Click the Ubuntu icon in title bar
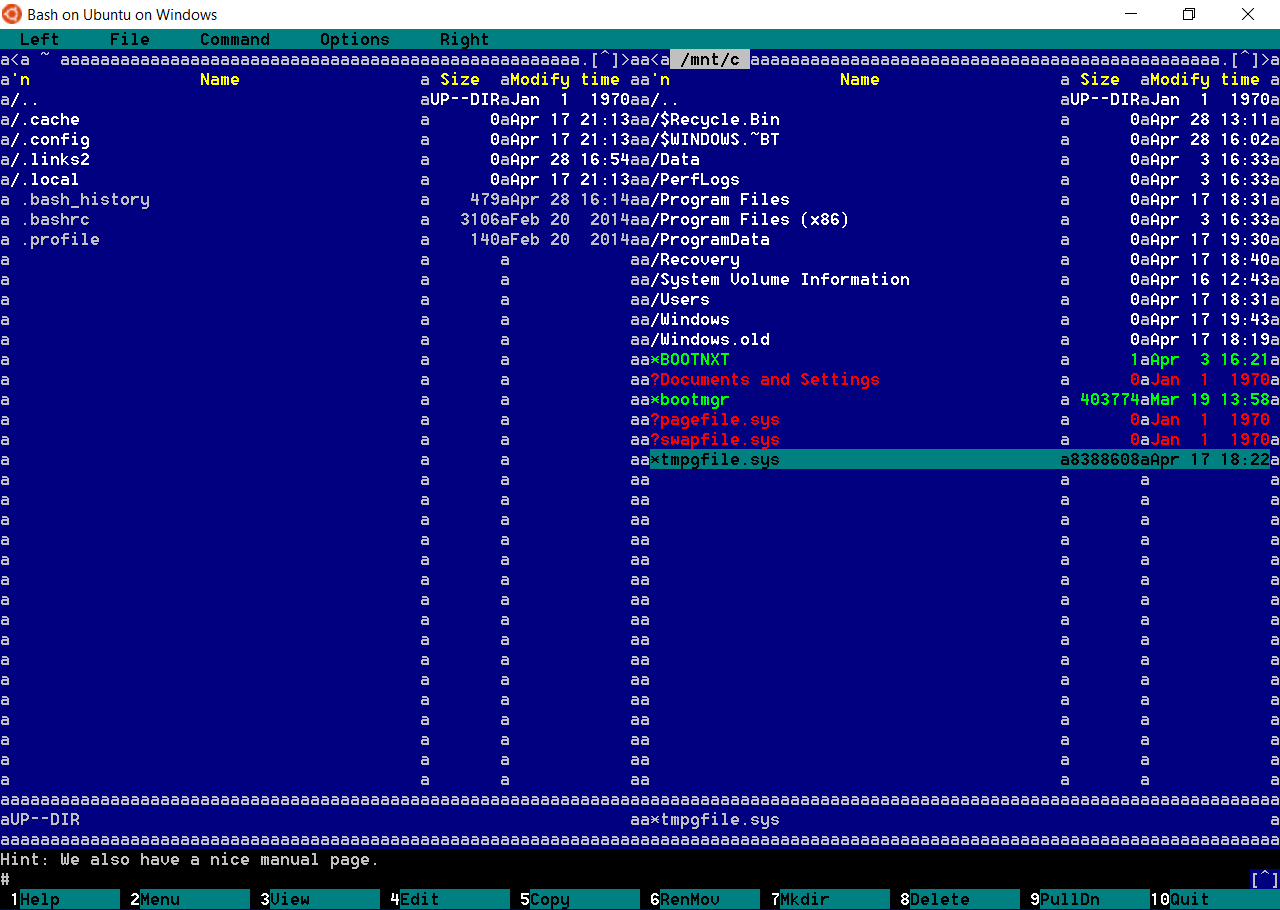 click(13, 14)
